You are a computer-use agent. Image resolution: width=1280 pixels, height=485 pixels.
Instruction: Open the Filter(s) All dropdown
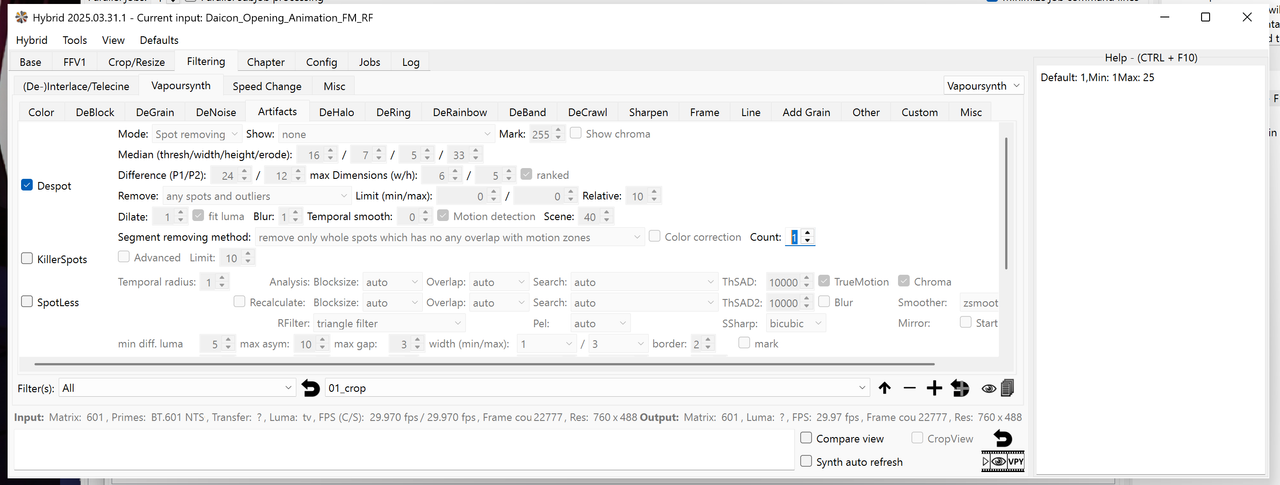[x=177, y=388]
